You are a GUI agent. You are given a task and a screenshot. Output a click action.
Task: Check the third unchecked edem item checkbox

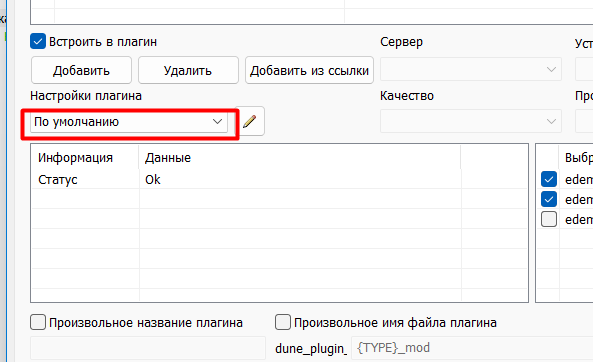(x=549, y=219)
